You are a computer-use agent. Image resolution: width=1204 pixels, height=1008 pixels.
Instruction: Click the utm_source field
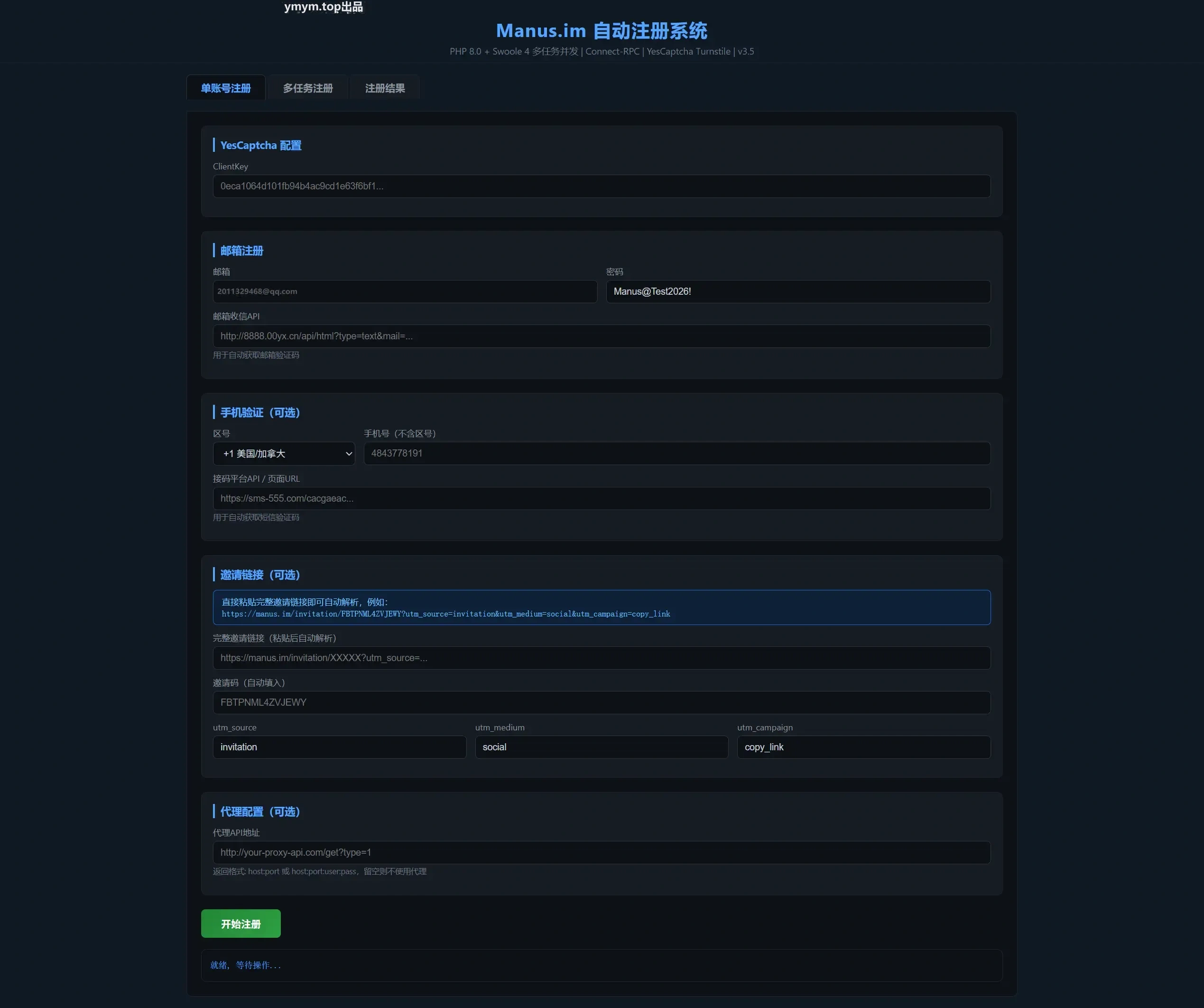click(x=339, y=747)
